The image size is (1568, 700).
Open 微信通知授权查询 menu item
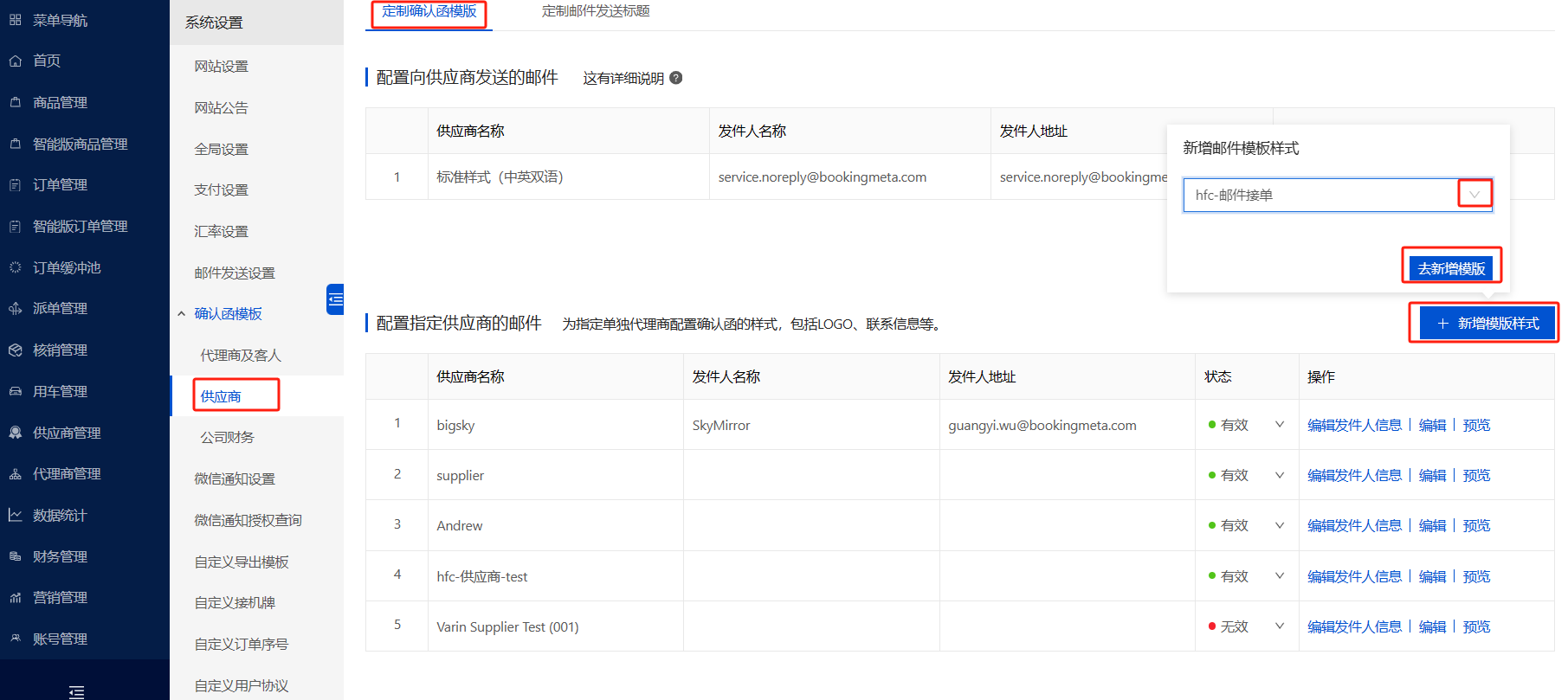point(248,520)
